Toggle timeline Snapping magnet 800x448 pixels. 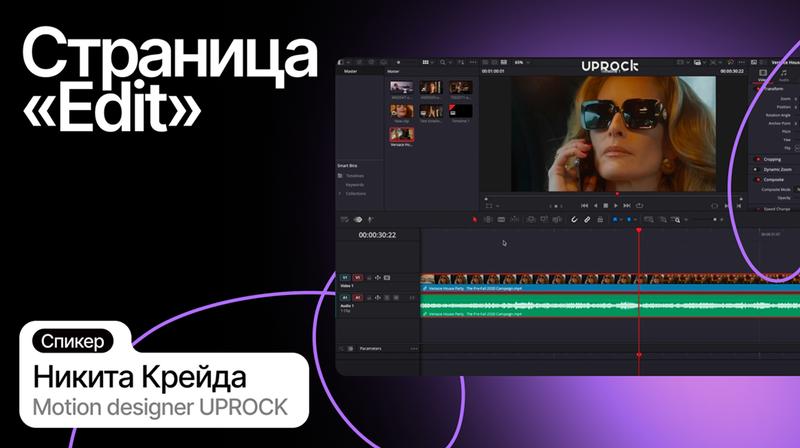coord(574,220)
